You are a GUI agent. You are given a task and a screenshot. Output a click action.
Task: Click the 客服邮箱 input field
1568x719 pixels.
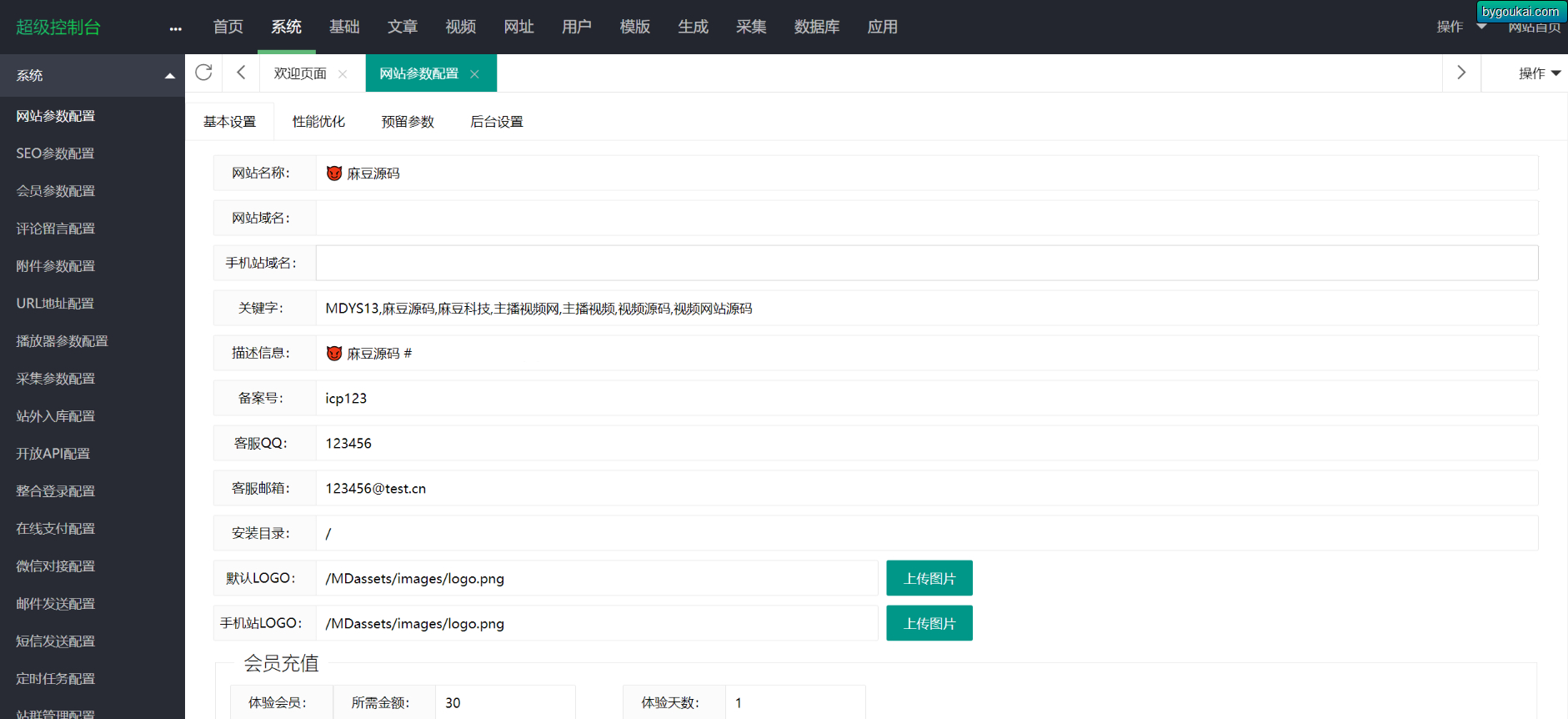[x=926, y=488]
